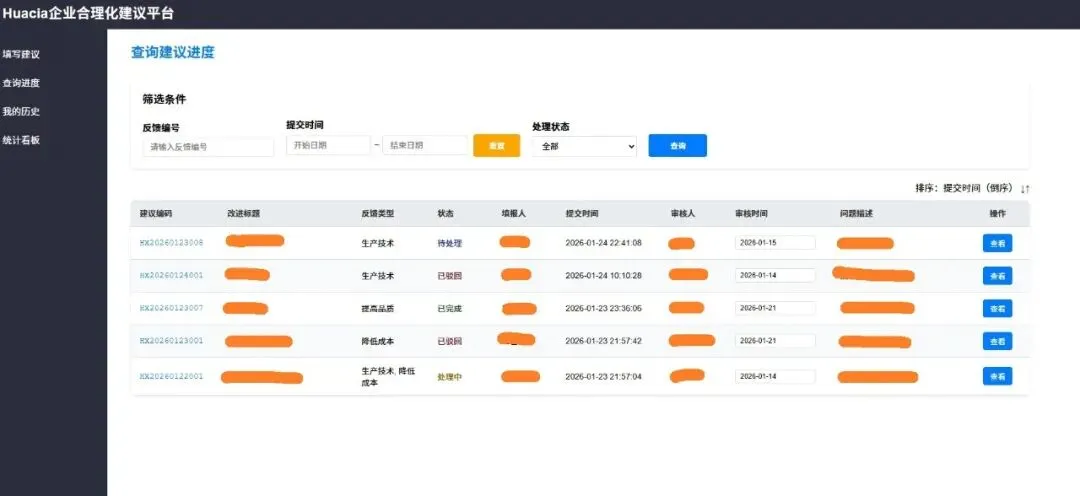Click the 已完成 status text
Image resolution: width=1080 pixels, height=496 pixels.
(x=450, y=309)
